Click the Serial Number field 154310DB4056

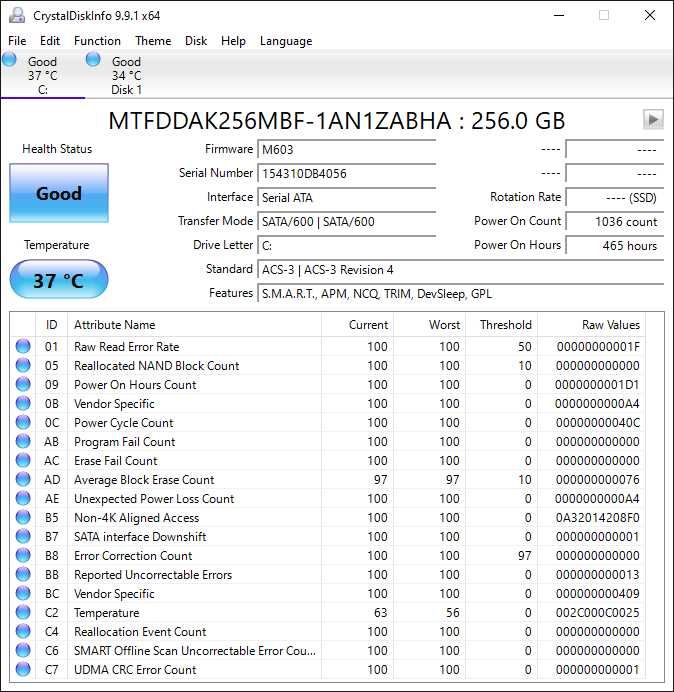pos(346,173)
